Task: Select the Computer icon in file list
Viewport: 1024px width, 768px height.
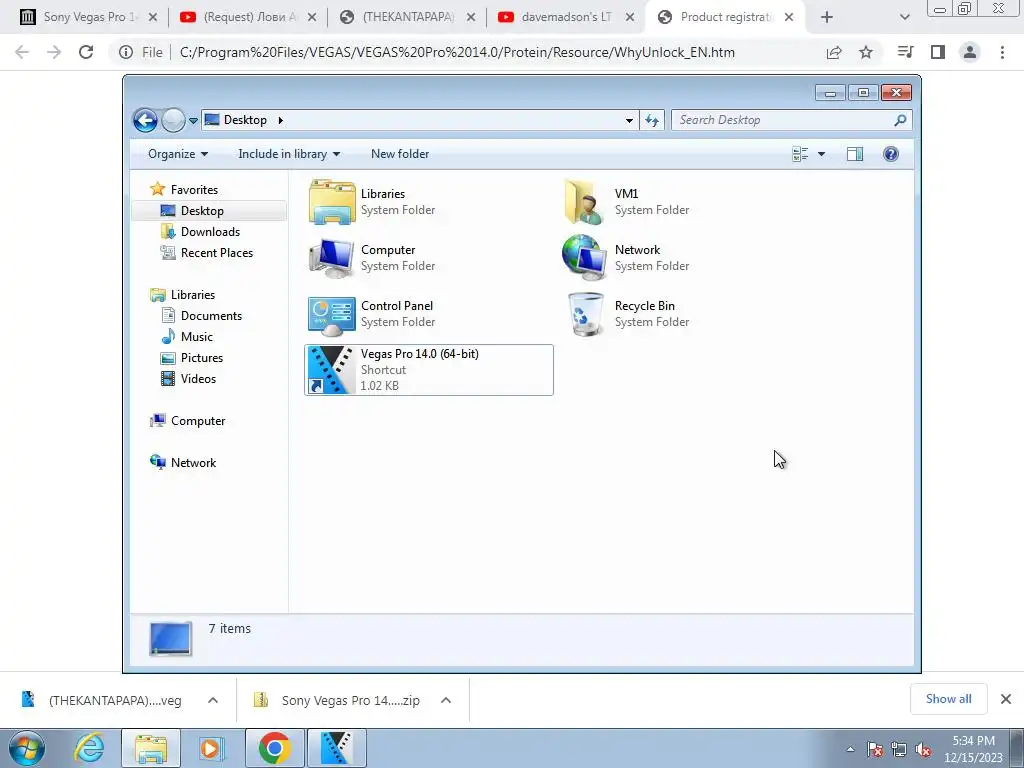Action: pos(332,258)
